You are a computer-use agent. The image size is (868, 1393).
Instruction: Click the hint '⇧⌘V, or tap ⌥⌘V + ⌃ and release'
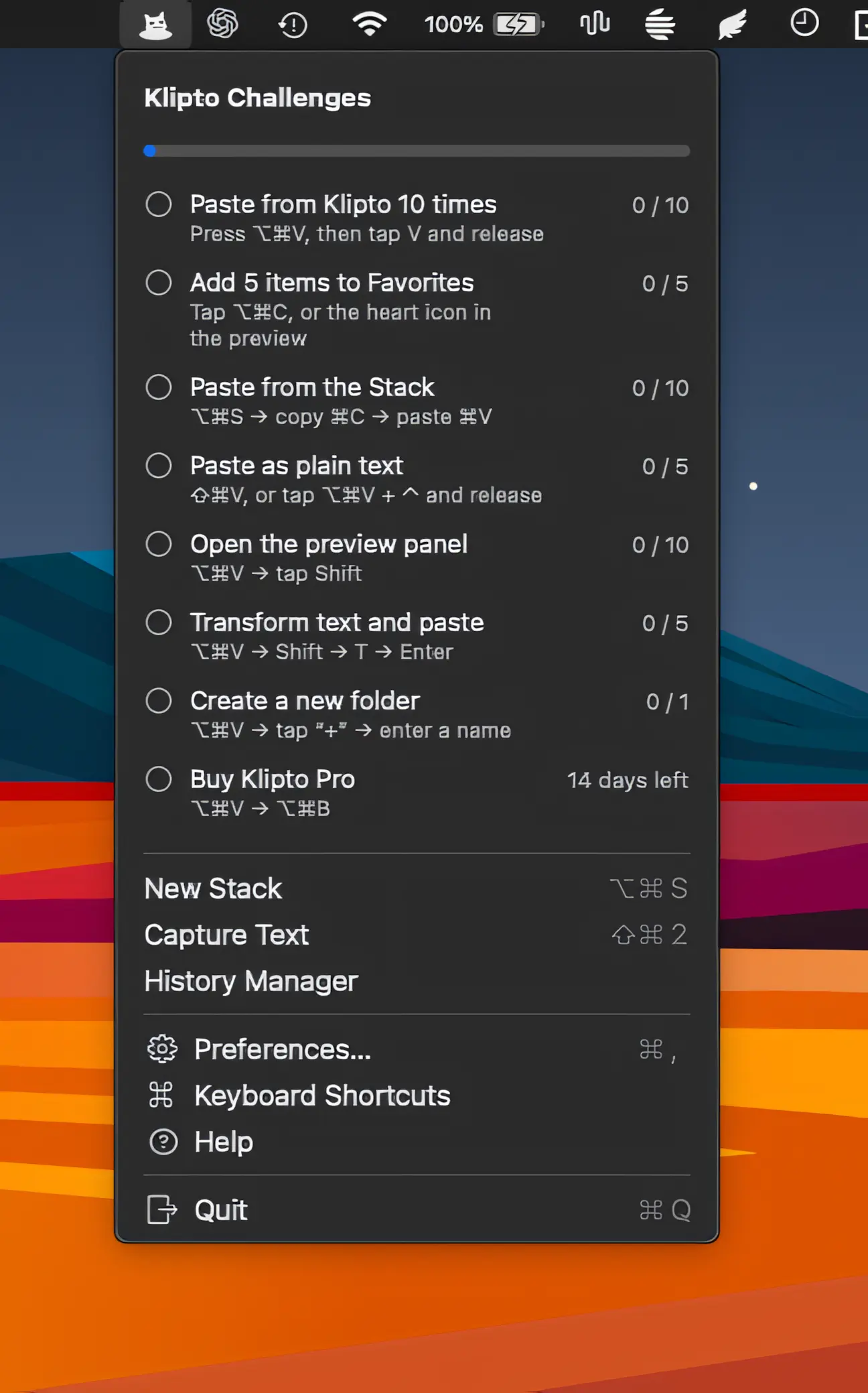click(x=366, y=495)
